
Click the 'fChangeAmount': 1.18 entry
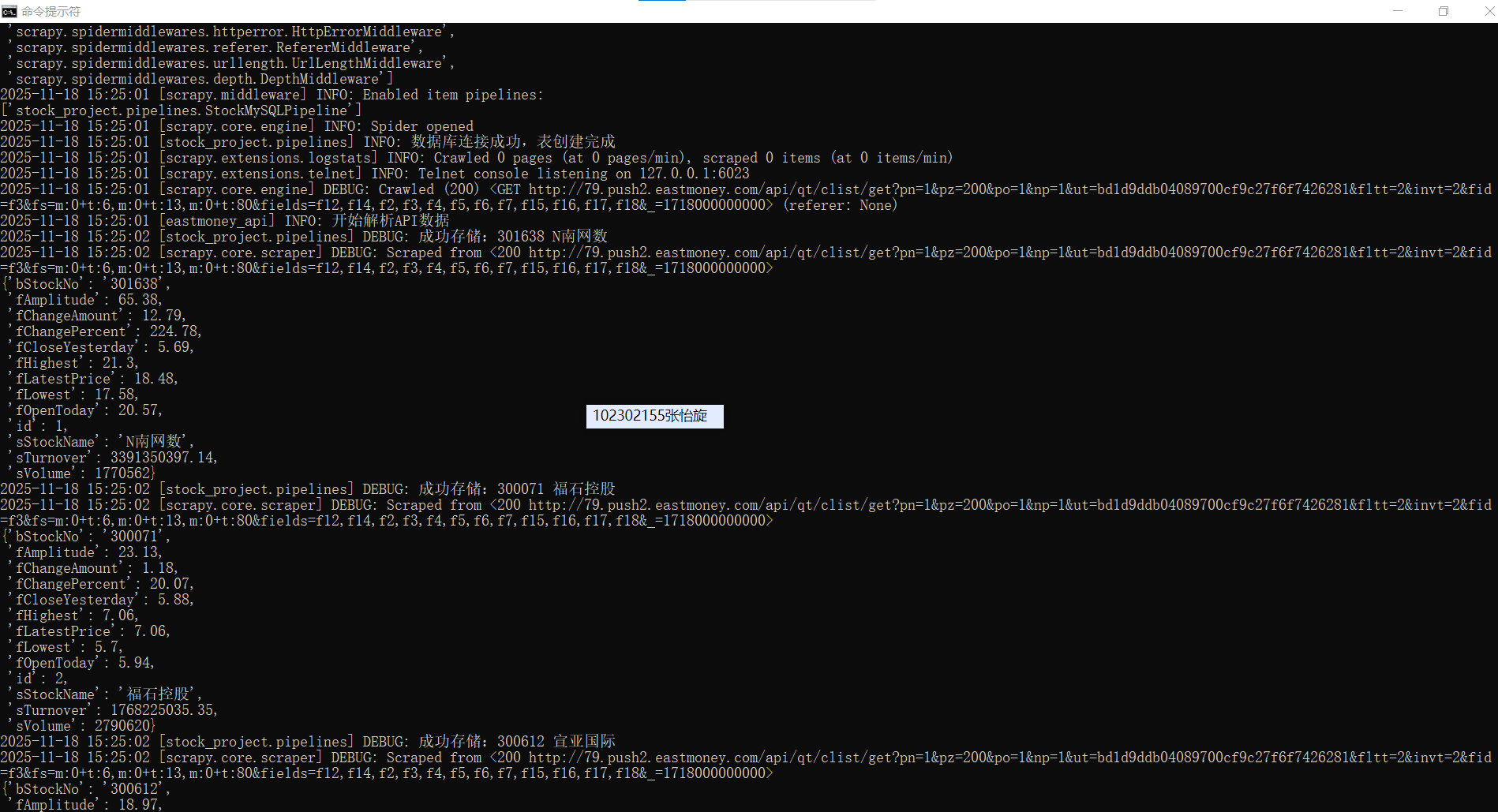click(93, 568)
